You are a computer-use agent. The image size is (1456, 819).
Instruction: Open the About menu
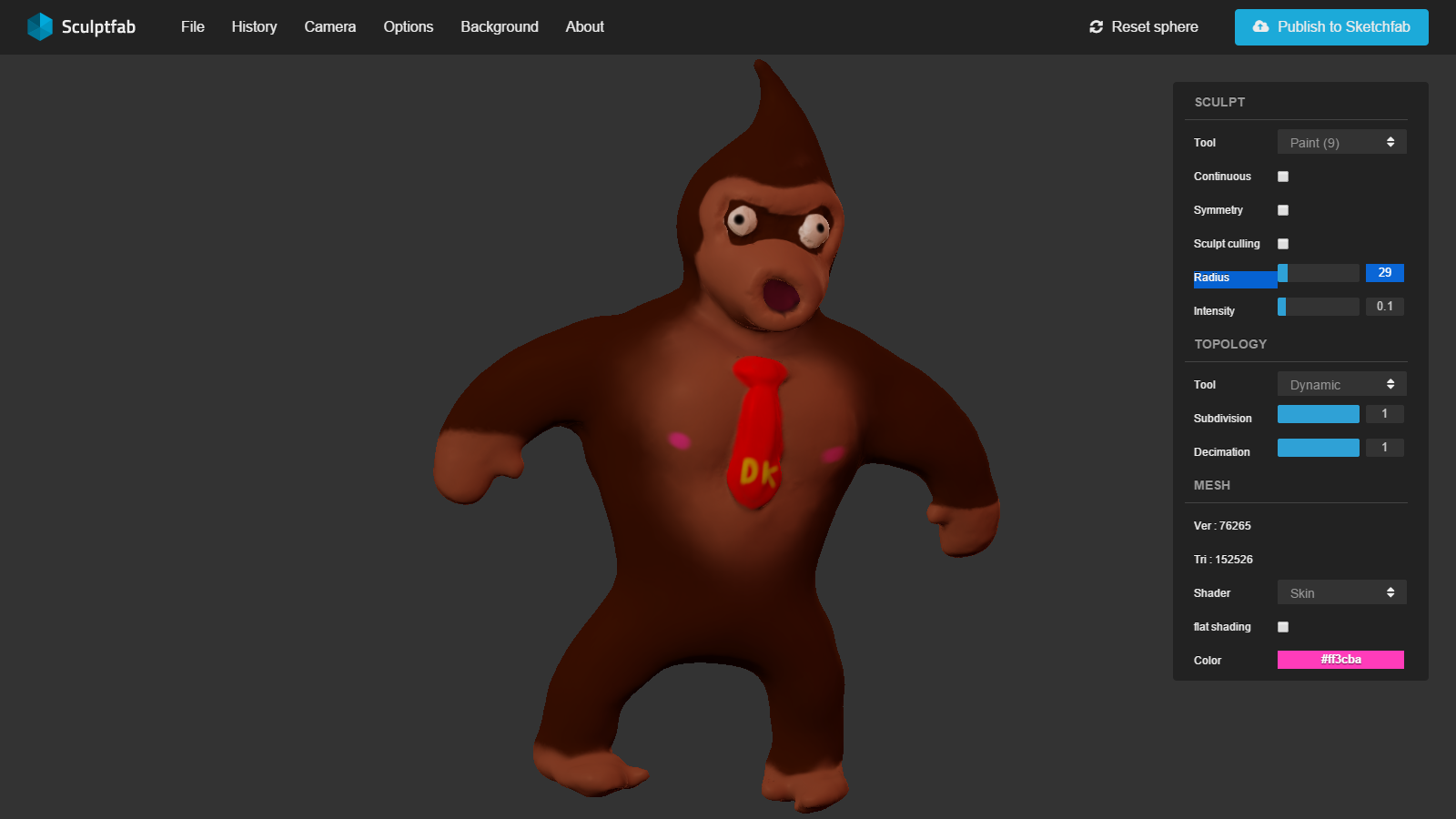coord(585,27)
